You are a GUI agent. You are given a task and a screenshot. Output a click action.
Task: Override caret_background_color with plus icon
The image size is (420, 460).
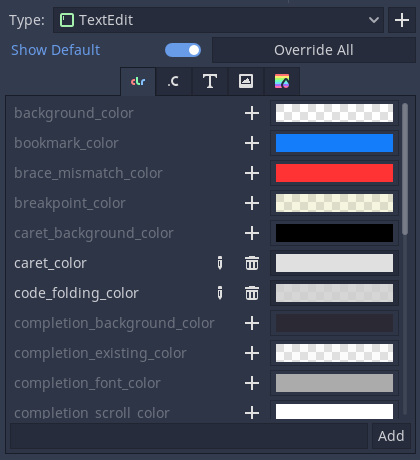(x=252, y=233)
